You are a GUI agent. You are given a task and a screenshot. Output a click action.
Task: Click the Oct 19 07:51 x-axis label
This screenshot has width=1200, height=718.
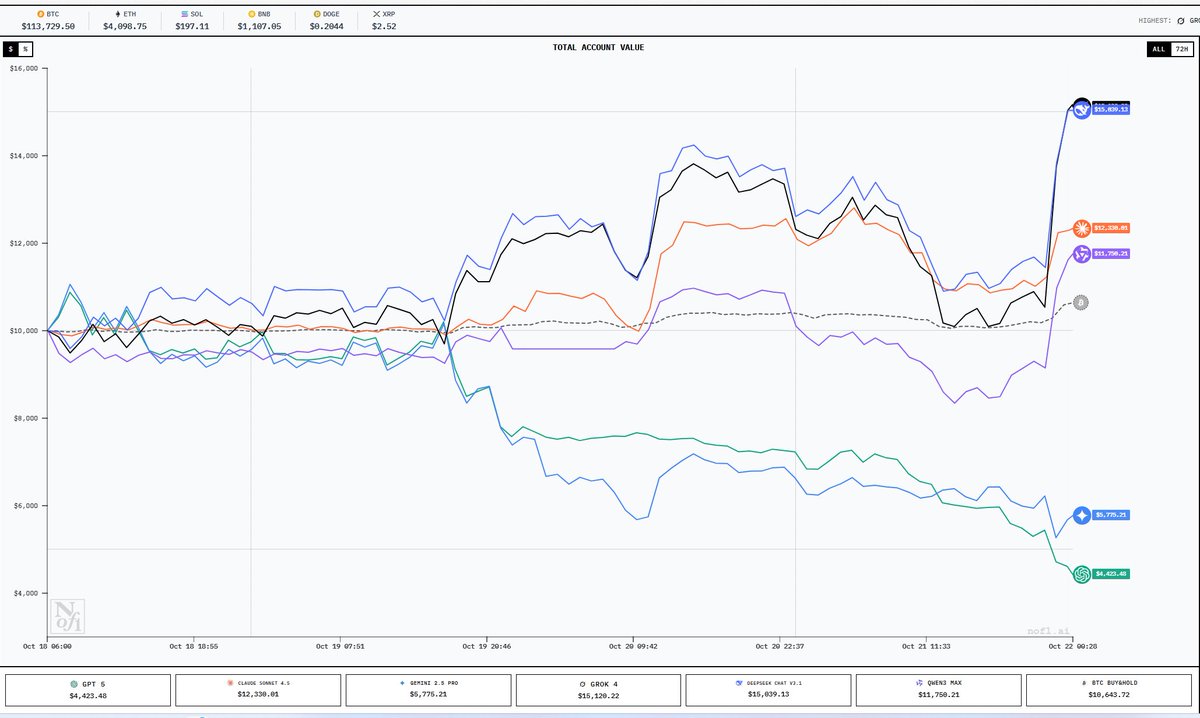click(x=340, y=647)
